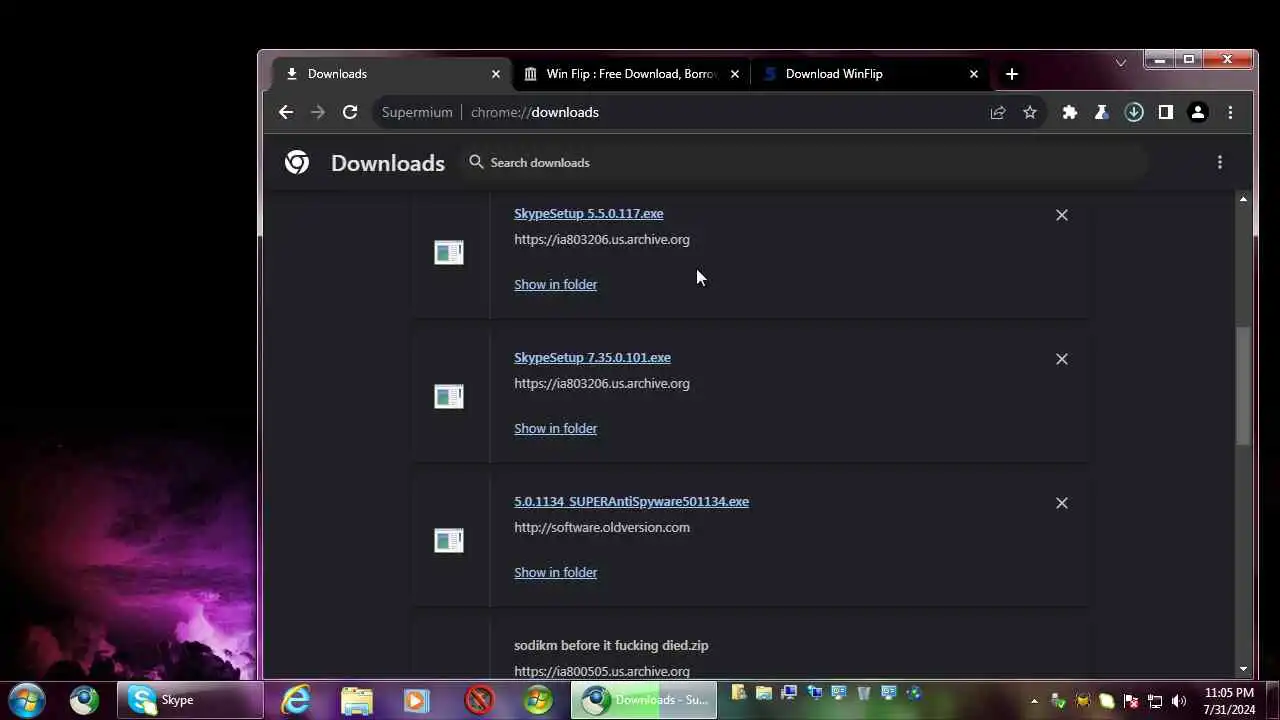
Task: Open the SkypeSetup 7.35.0.101.exe file link
Action: (592, 357)
